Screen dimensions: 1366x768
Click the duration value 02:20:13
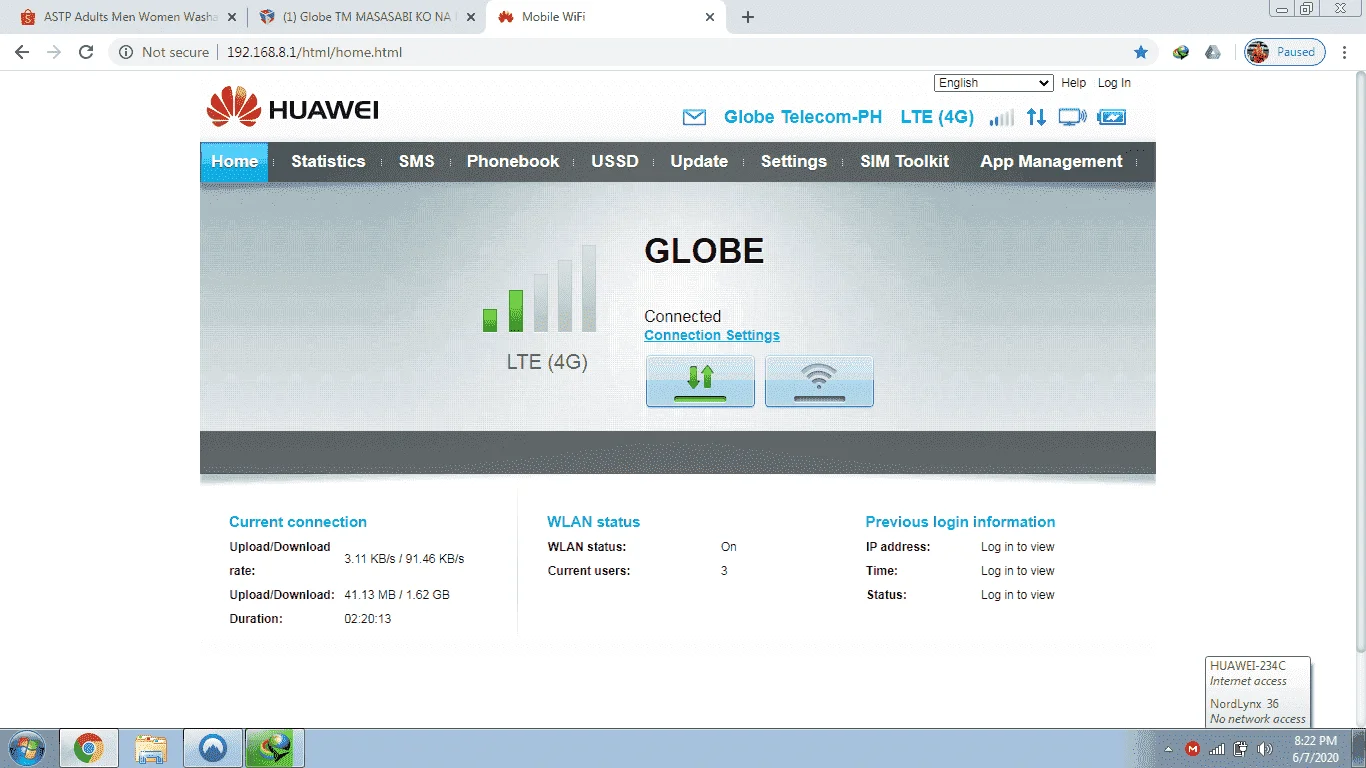pyautogui.click(x=368, y=619)
